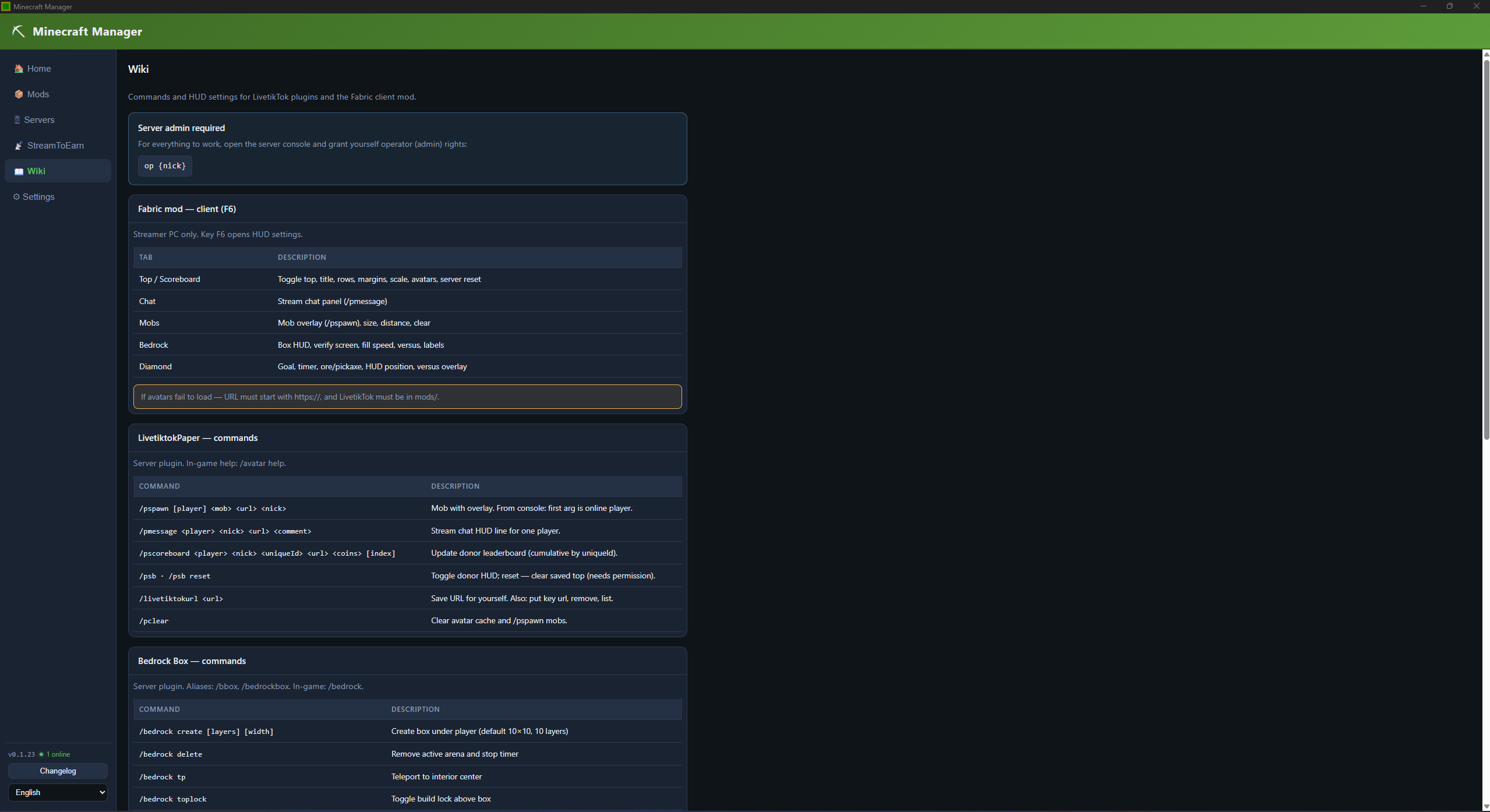Minimize the Minecraft Manager window
Viewport: 1490px width, 812px height.
1423,6
